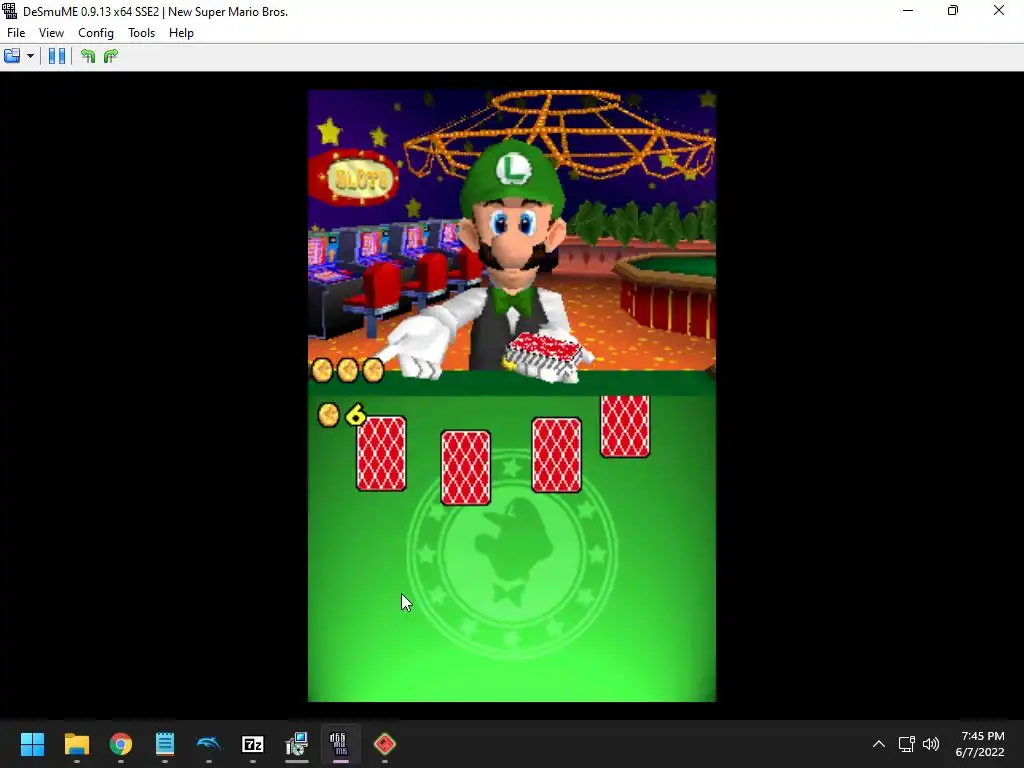Open the Windows Start menu
Viewport: 1024px width, 768px height.
(x=32, y=744)
